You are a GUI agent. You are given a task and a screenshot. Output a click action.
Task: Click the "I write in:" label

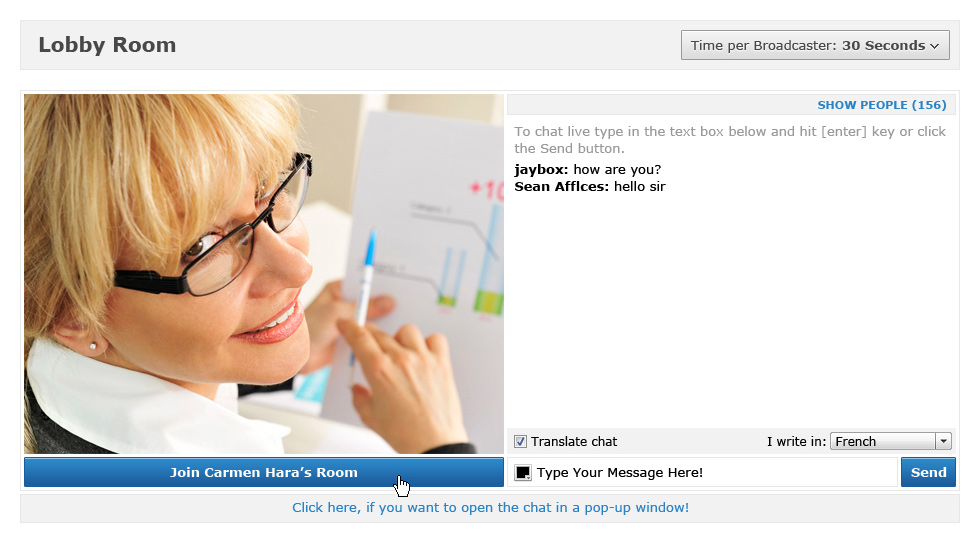[x=796, y=442]
